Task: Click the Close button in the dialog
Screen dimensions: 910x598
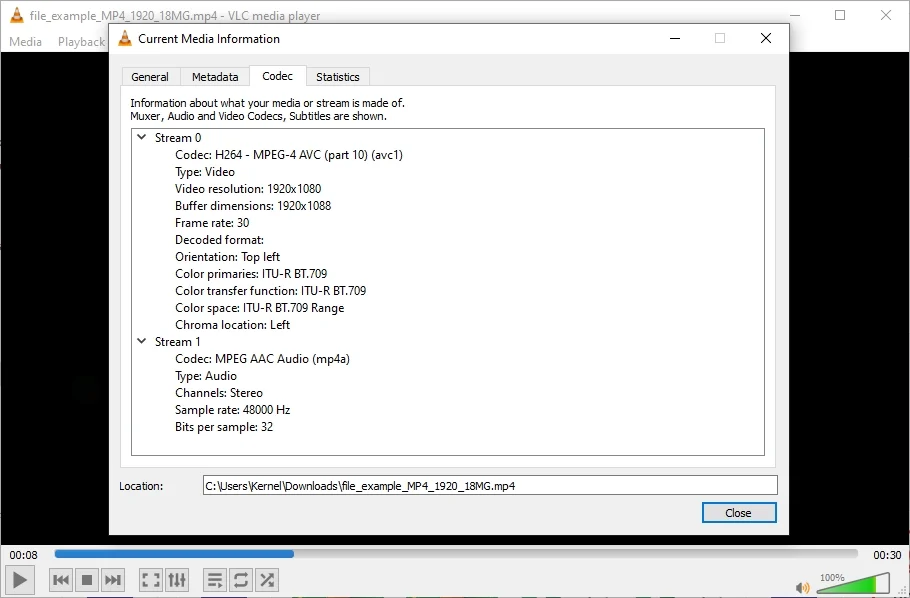Action: pyautogui.click(x=739, y=513)
